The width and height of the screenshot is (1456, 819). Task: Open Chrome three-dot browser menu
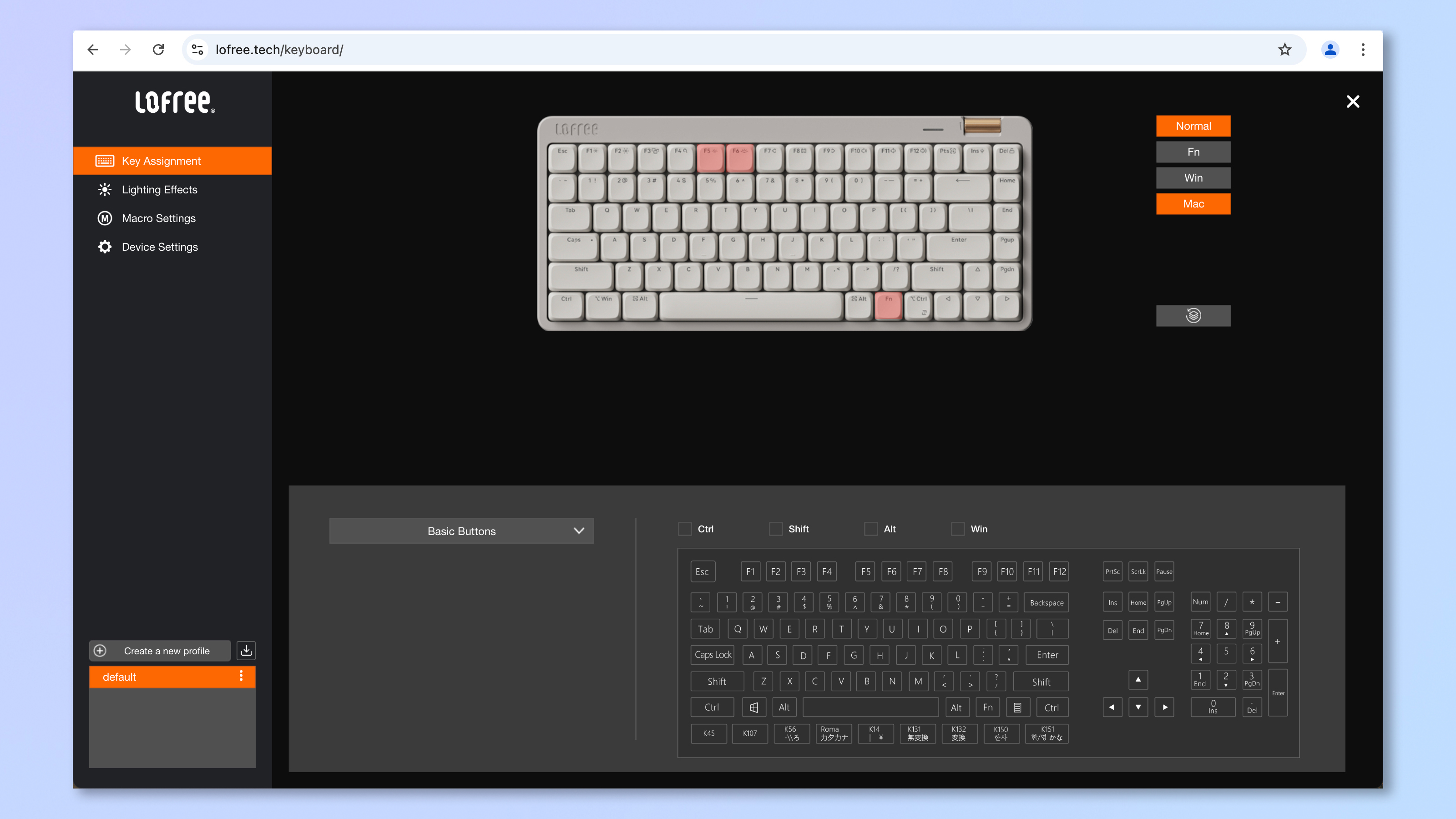click(x=1363, y=50)
